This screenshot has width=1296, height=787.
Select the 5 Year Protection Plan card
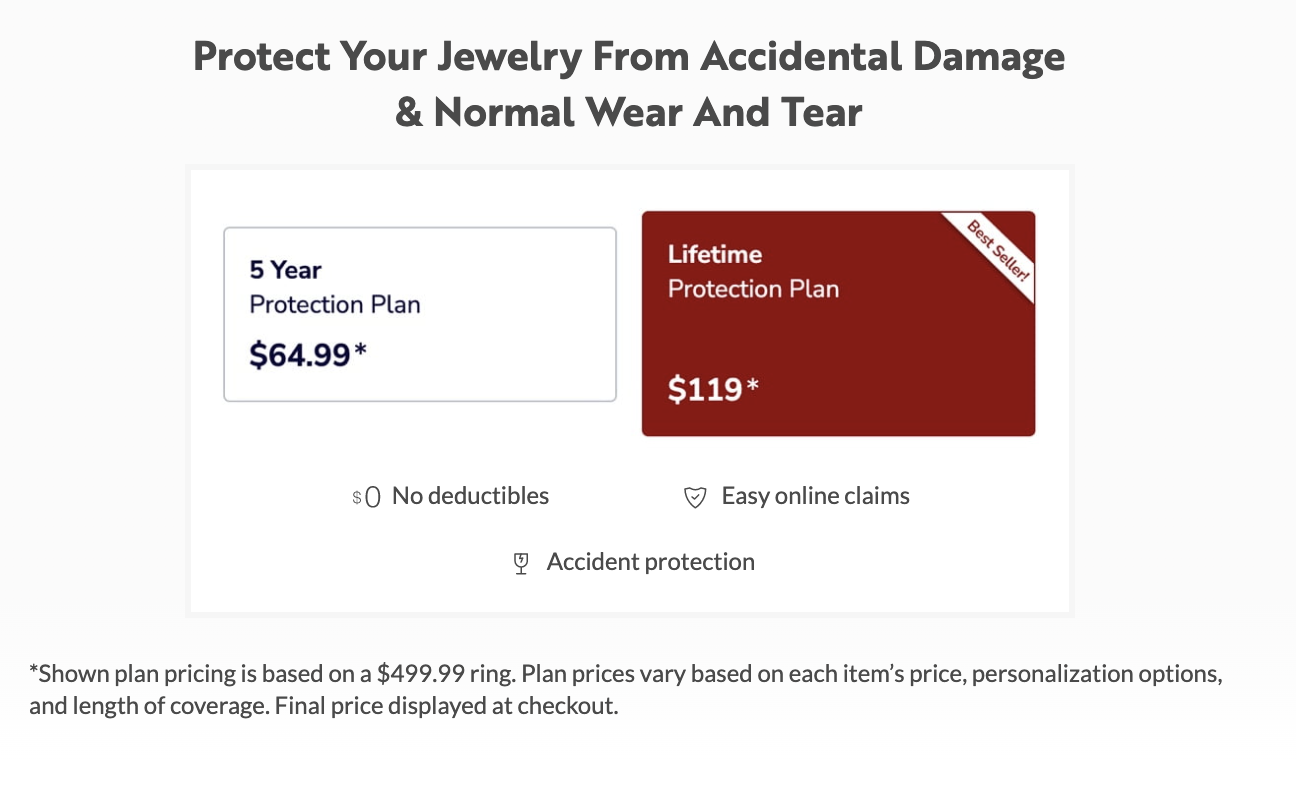click(x=420, y=315)
